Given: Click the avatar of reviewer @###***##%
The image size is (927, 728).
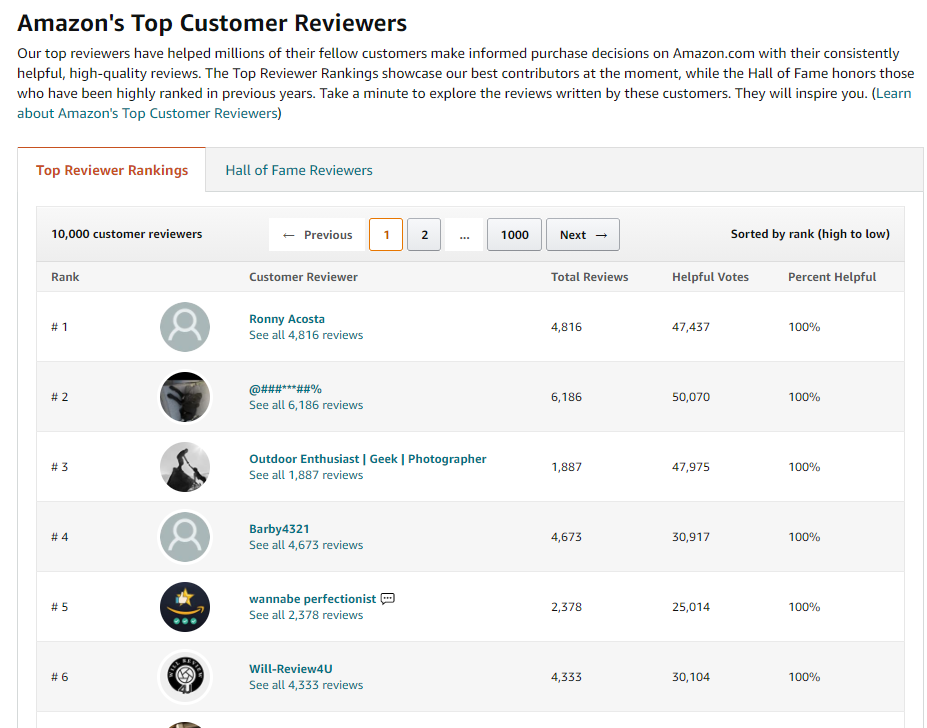Looking at the screenshot, I should coord(185,397).
